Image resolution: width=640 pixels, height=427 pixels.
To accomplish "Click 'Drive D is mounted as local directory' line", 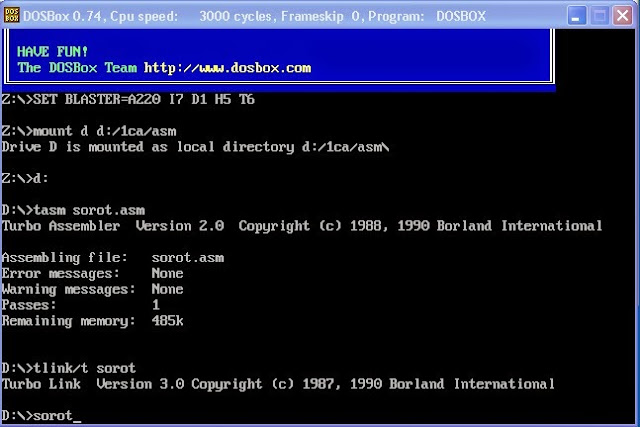I will pos(196,147).
